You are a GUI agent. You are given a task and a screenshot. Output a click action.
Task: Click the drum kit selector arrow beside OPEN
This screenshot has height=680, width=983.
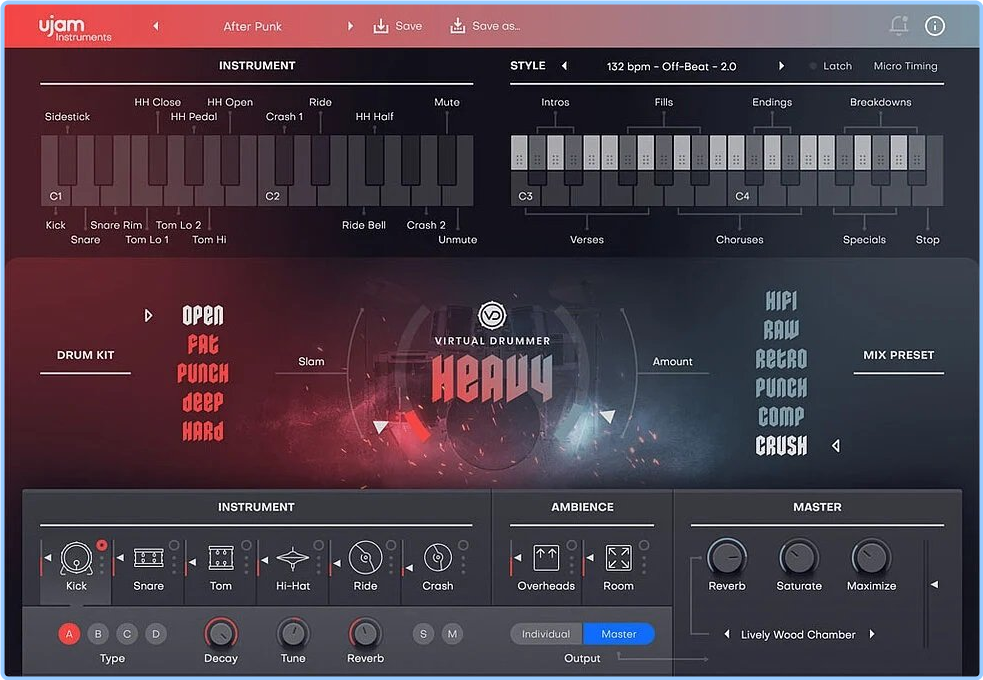(149, 315)
